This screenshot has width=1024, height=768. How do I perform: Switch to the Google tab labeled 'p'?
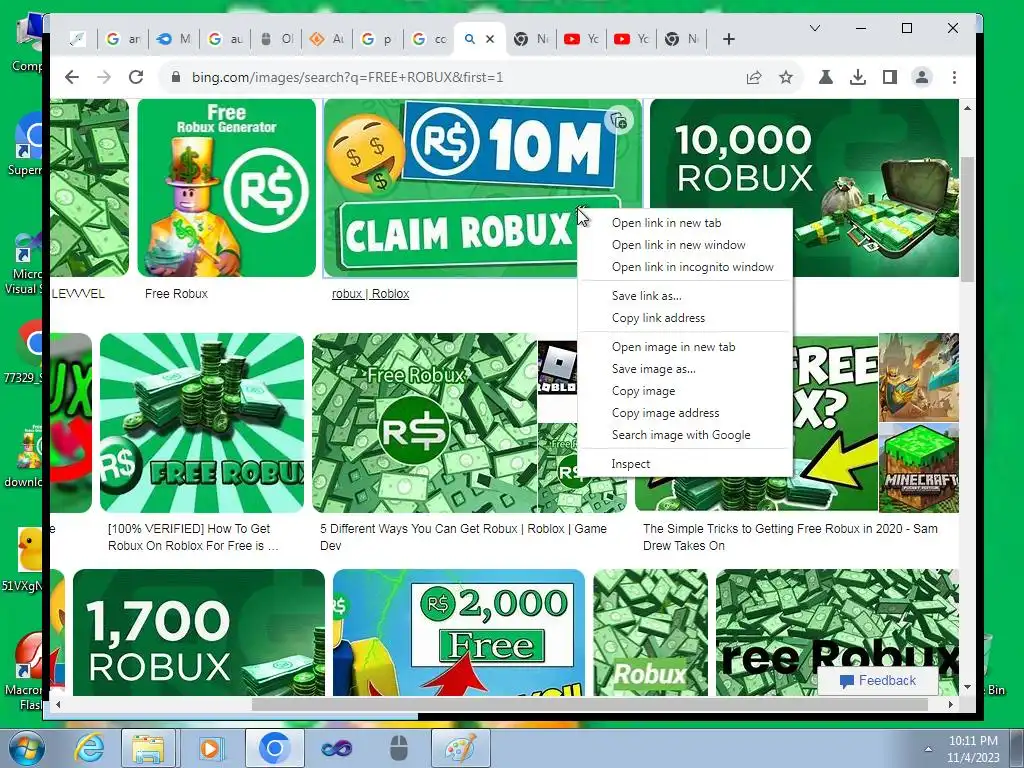coord(377,39)
